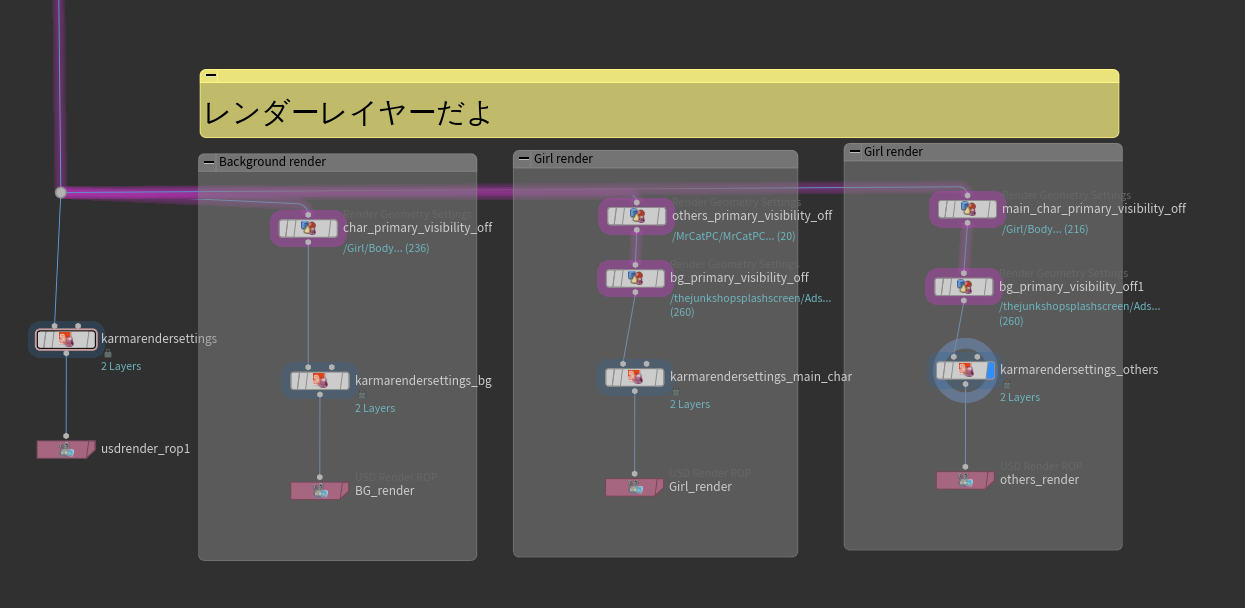The width and height of the screenshot is (1245, 608).
Task: Click the usdrender_rop1 node name
Action: (145, 449)
